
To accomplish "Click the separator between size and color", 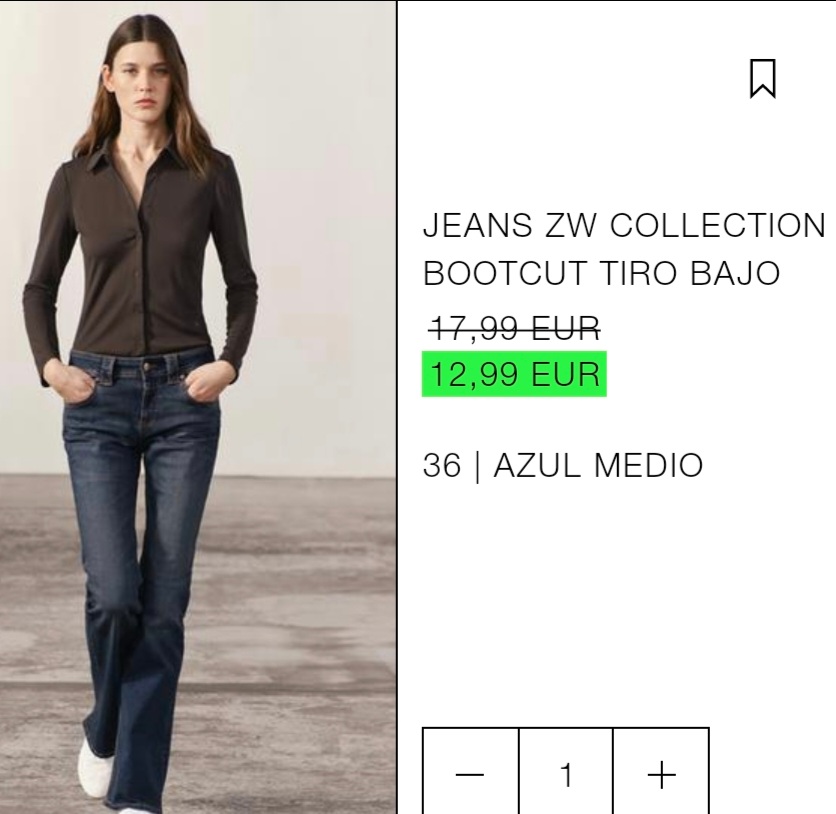I will 477,466.
